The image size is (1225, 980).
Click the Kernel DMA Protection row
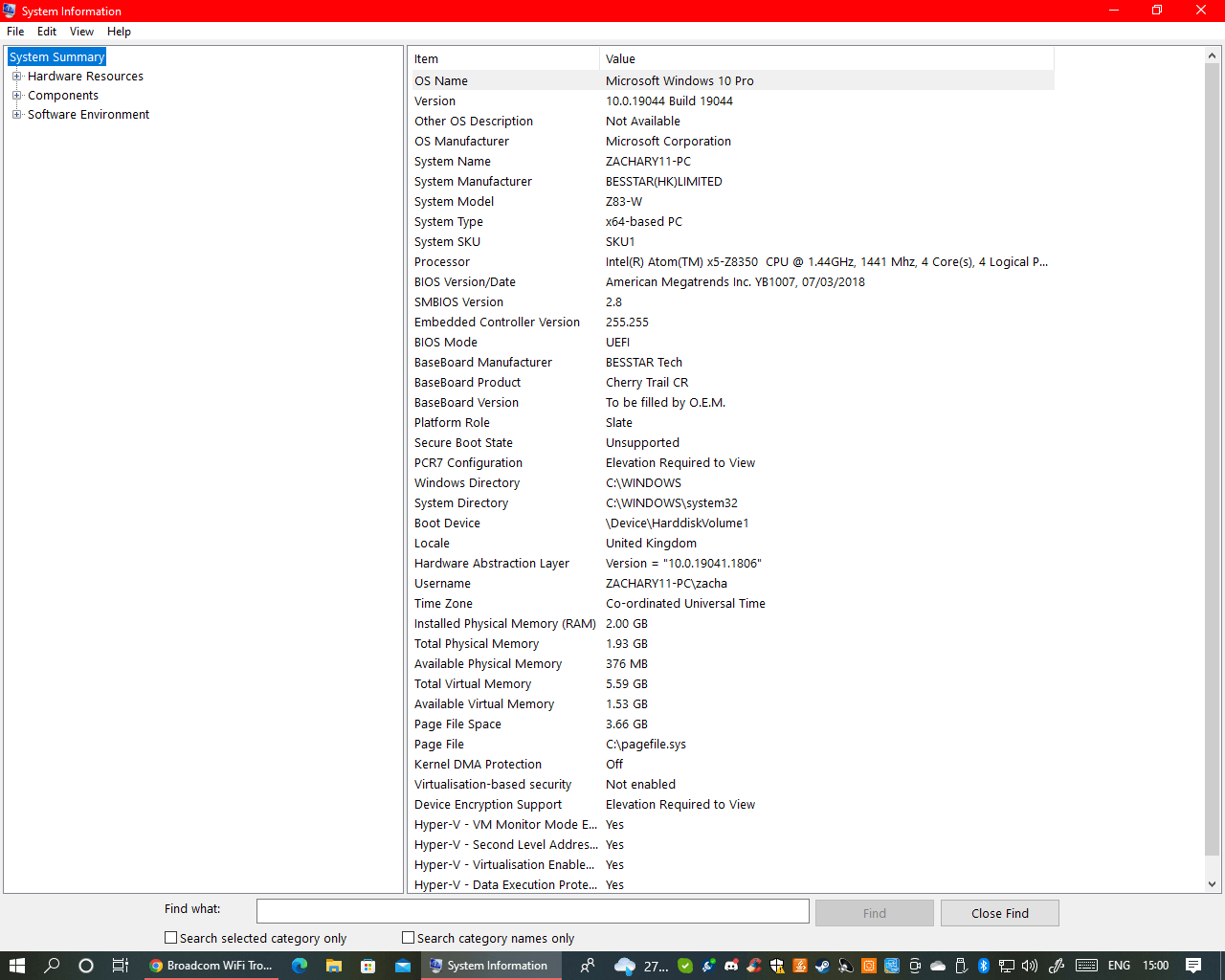tap(733, 764)
